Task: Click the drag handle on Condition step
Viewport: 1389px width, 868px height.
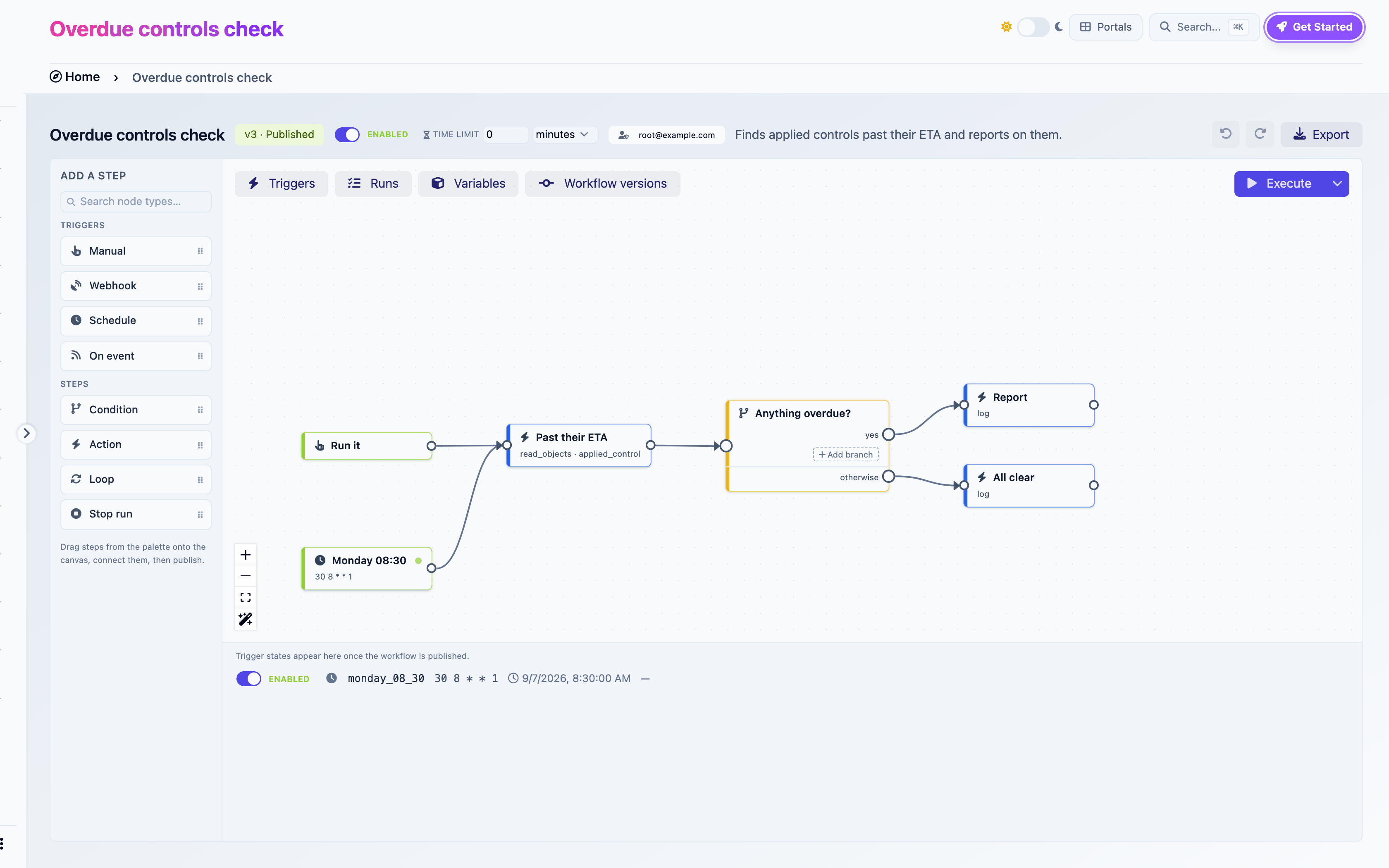Action: coord(200,410)
